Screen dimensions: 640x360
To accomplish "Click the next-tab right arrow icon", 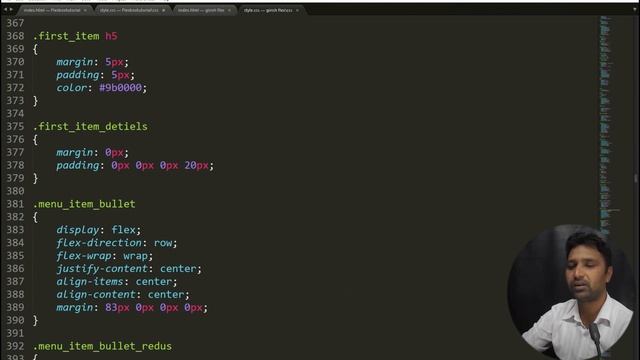I will tap(11, 10).
